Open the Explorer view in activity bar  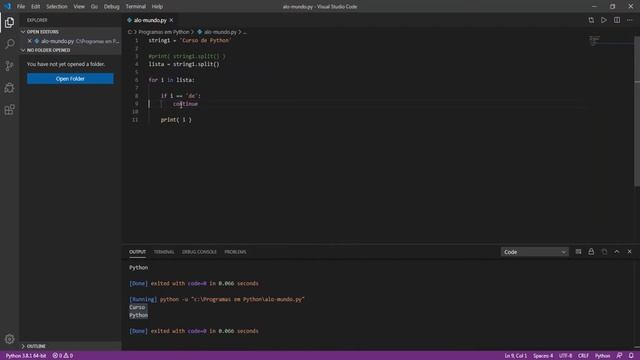9,22
